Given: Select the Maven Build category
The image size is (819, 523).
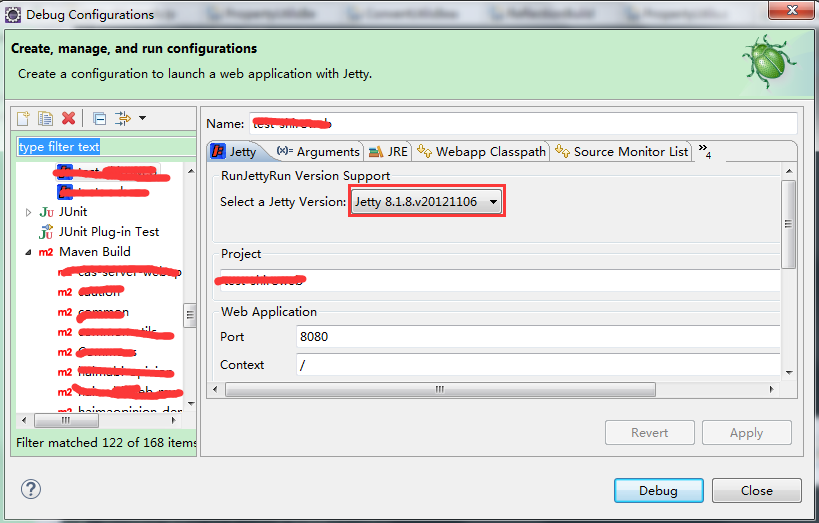Looking at the screenshot, I should [95, 252].
